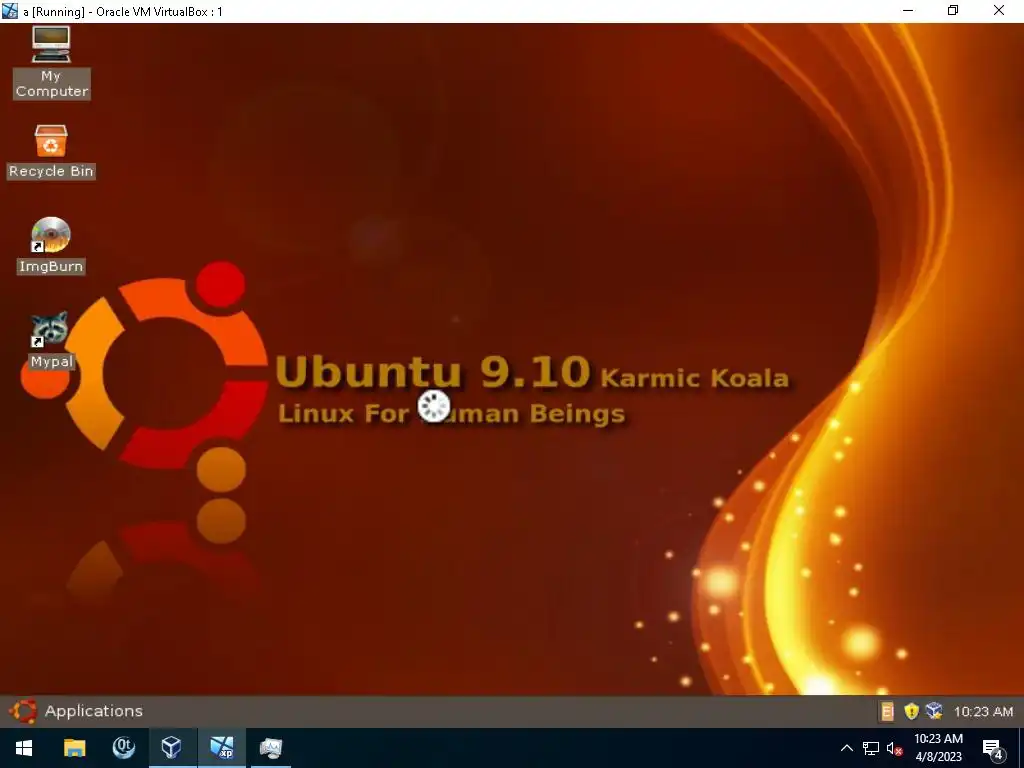Click the guest panel clock showing 10:23 AM

984,712
